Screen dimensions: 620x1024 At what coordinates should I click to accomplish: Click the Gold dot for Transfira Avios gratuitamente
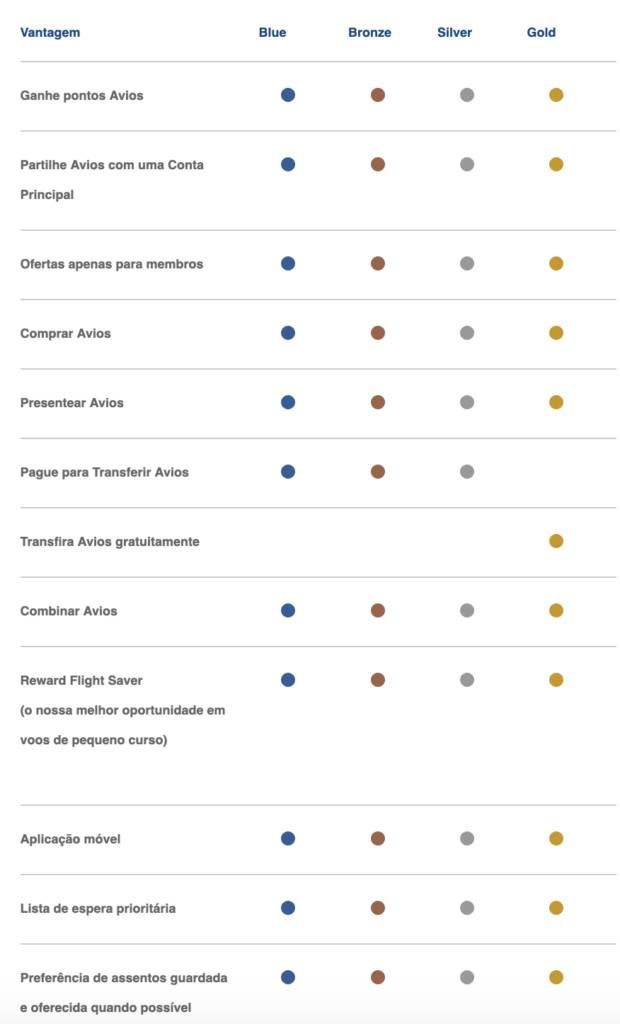(x=556, y=541)
